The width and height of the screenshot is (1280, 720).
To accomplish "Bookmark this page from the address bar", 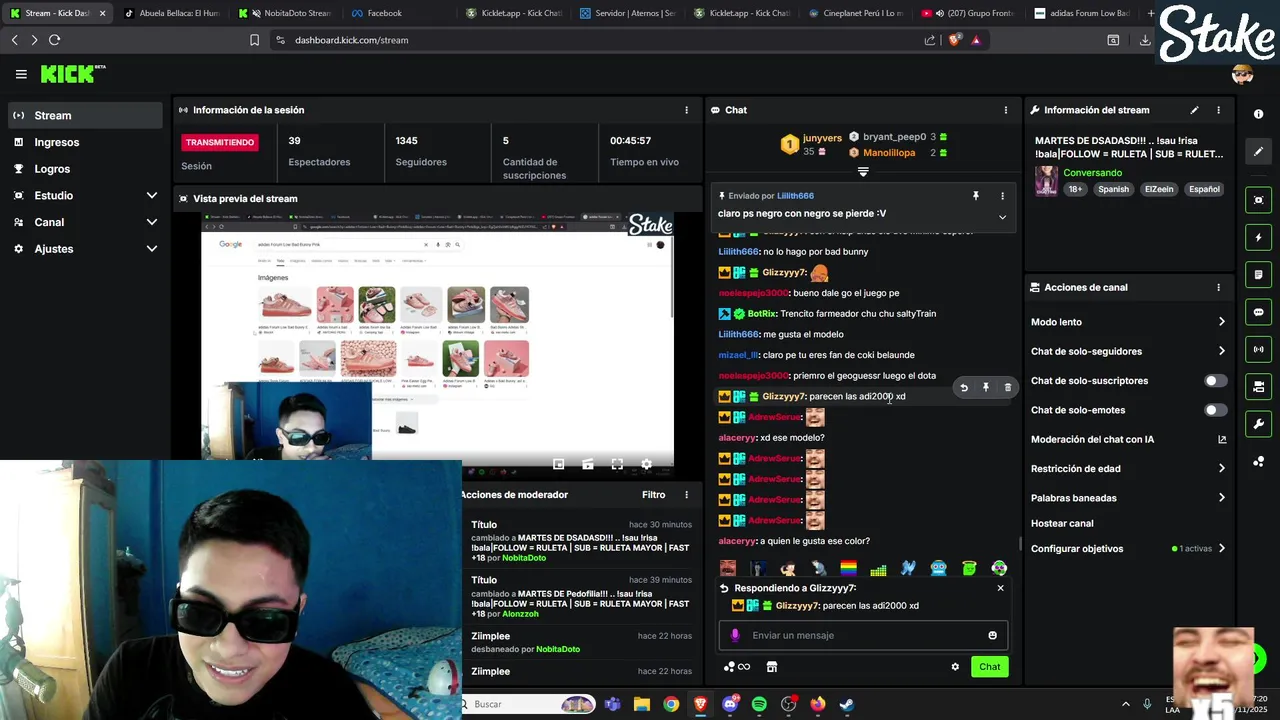I will pos(254,40).
